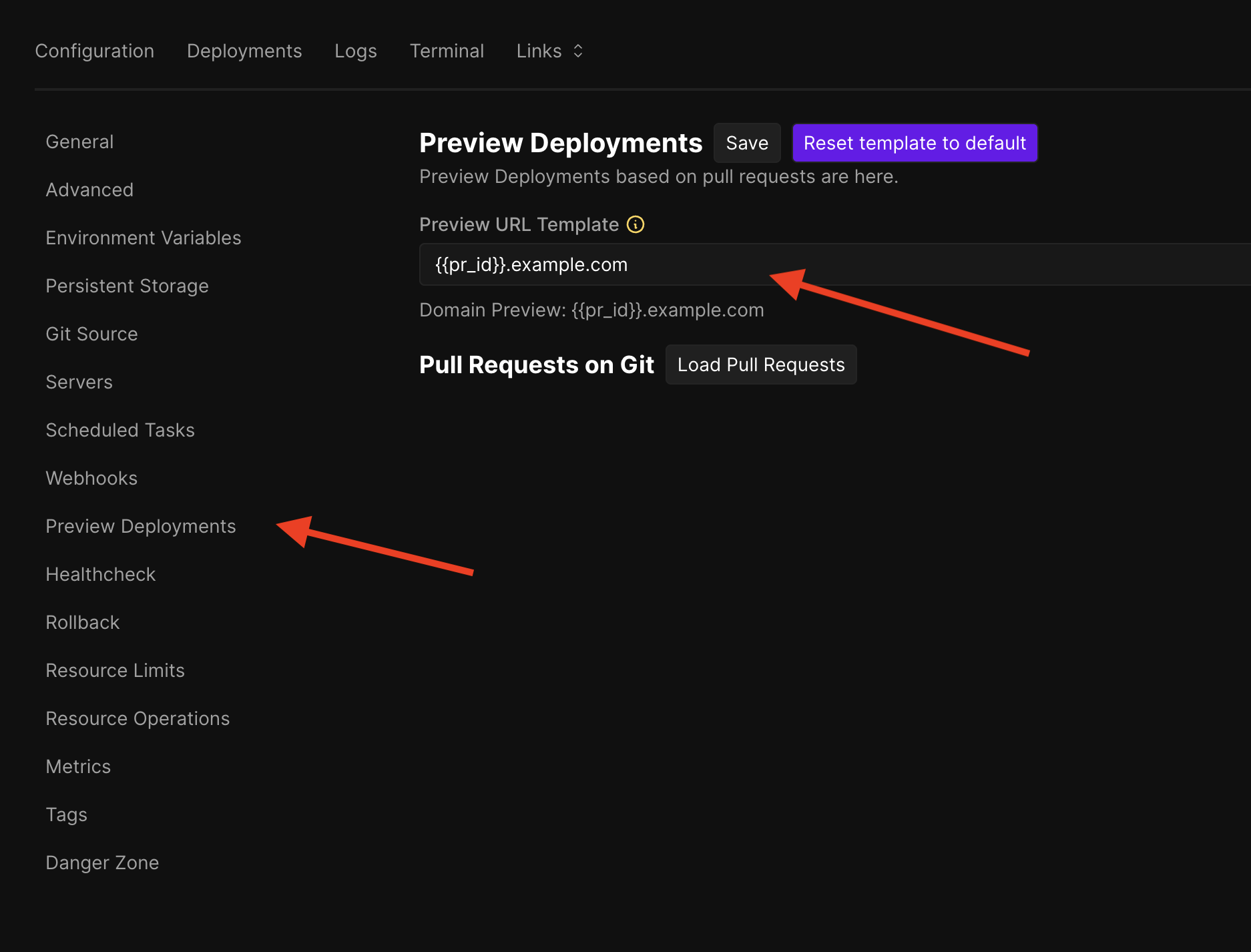The image size is (1251, 952).
Task: Open Webhooks in the sidebar
Action: pyautogui.click(x=91, y=478)
